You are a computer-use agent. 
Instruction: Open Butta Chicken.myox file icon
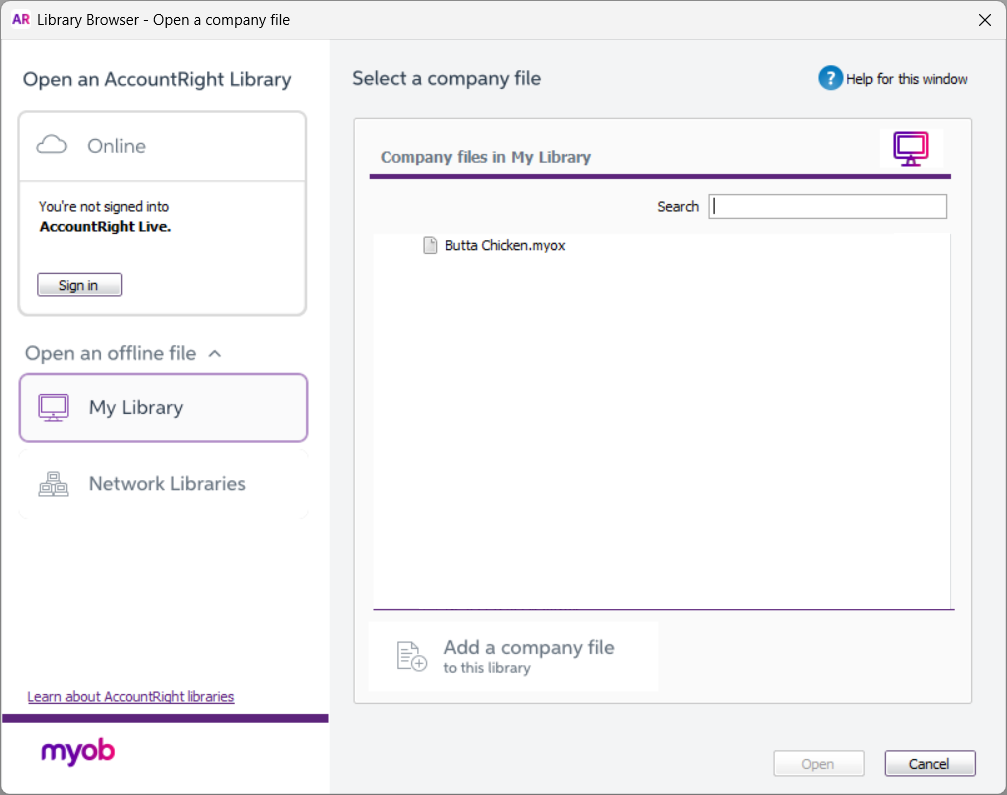pyautogui.click(x=430, y=245)
